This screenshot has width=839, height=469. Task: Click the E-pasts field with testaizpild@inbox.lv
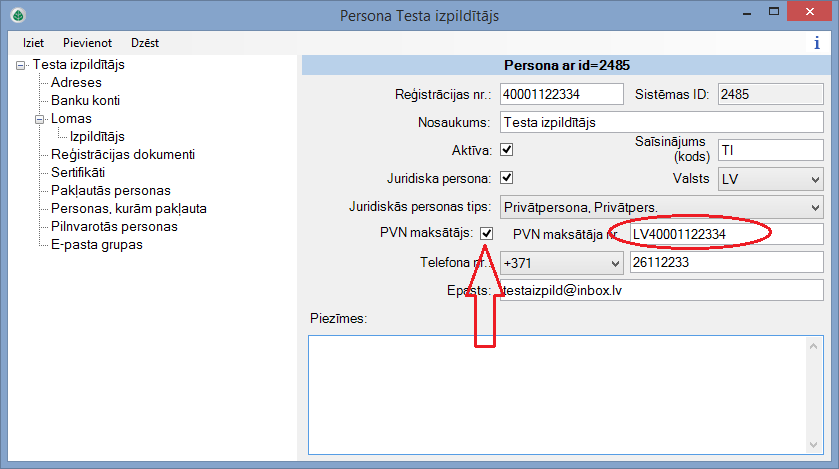(661, 290)
